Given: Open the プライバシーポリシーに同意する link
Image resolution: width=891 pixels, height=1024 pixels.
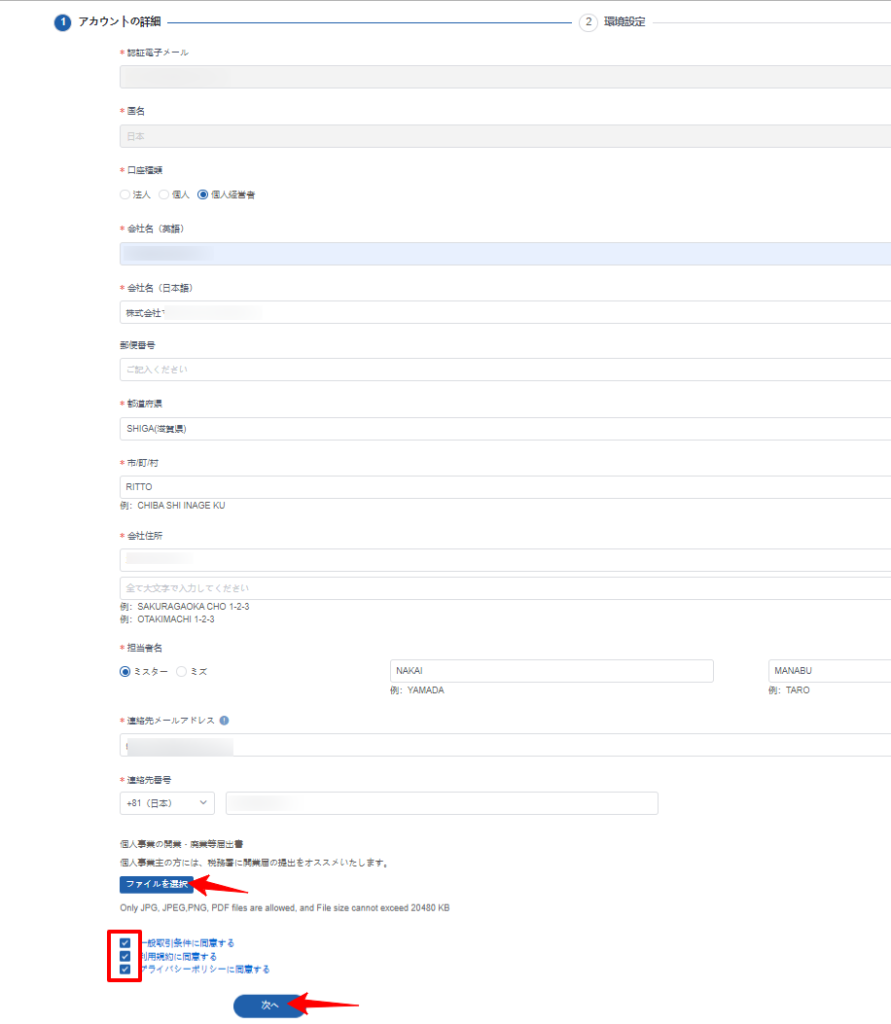Looking at the screenshot, I should click(205, 969).
